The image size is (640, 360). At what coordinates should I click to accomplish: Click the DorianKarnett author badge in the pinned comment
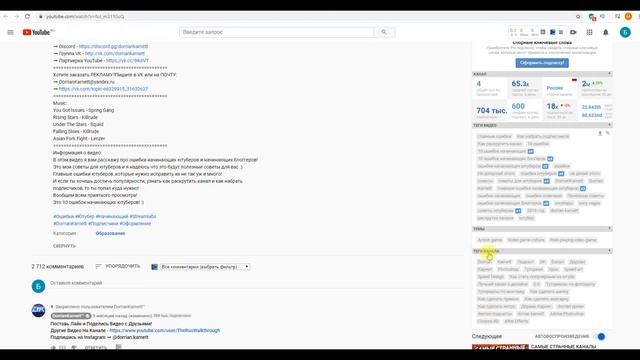[x=71, y=316]
